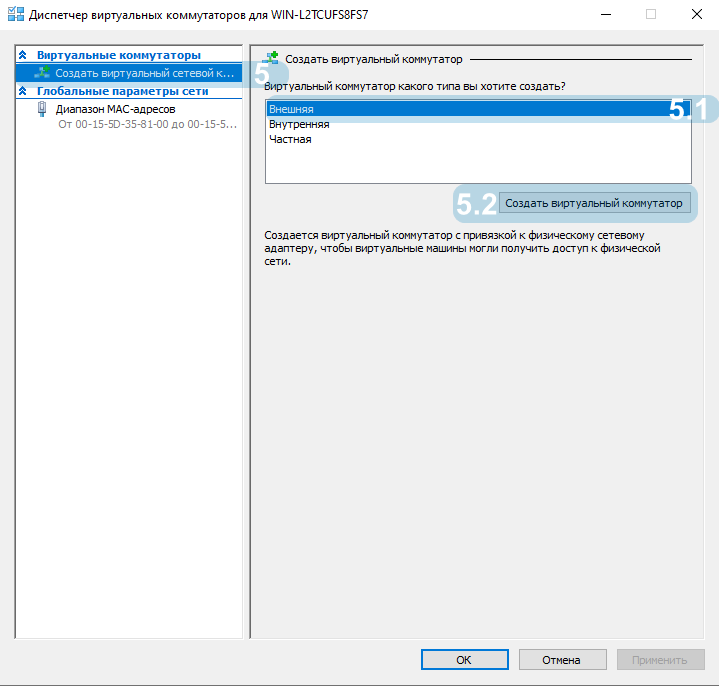
Task: Click the MAC address range adapter icon
Action: click(42, 109)
